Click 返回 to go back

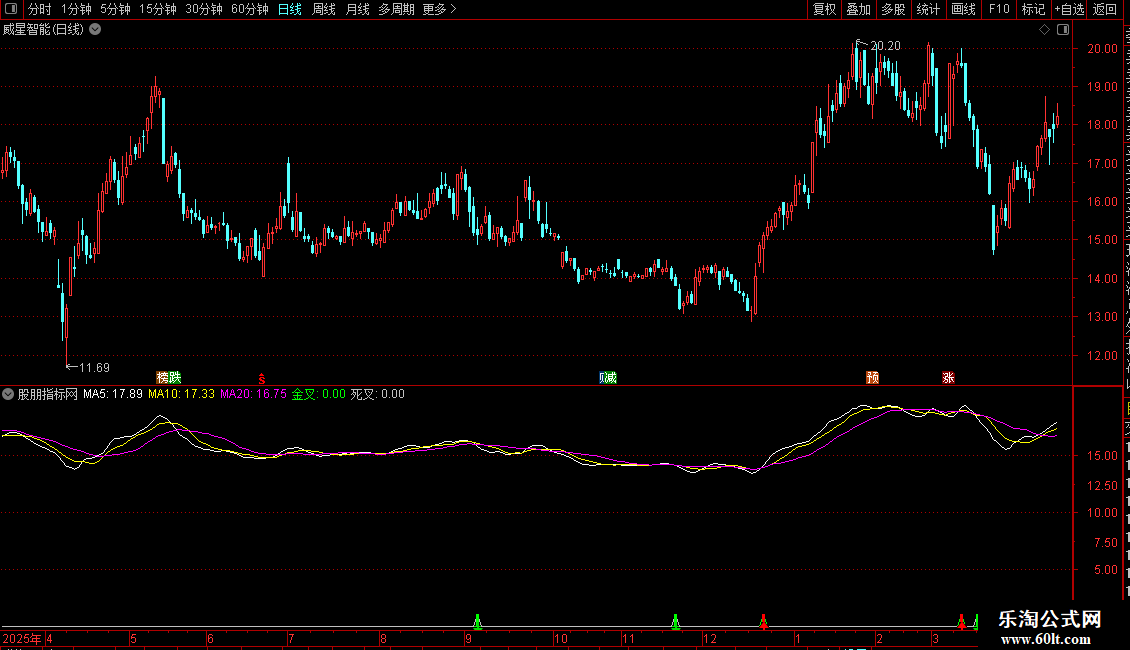click(x=1105, y=9)
